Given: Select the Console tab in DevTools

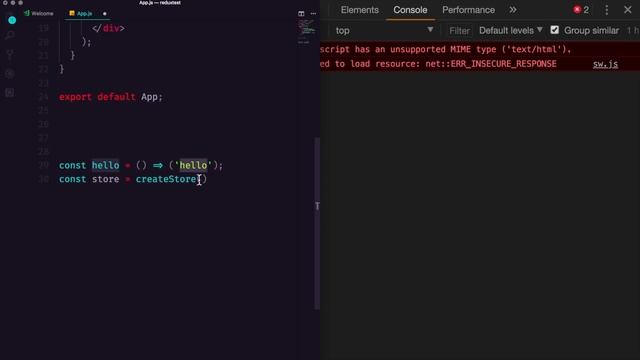Looking at the screenshot, I should (410, 10).
